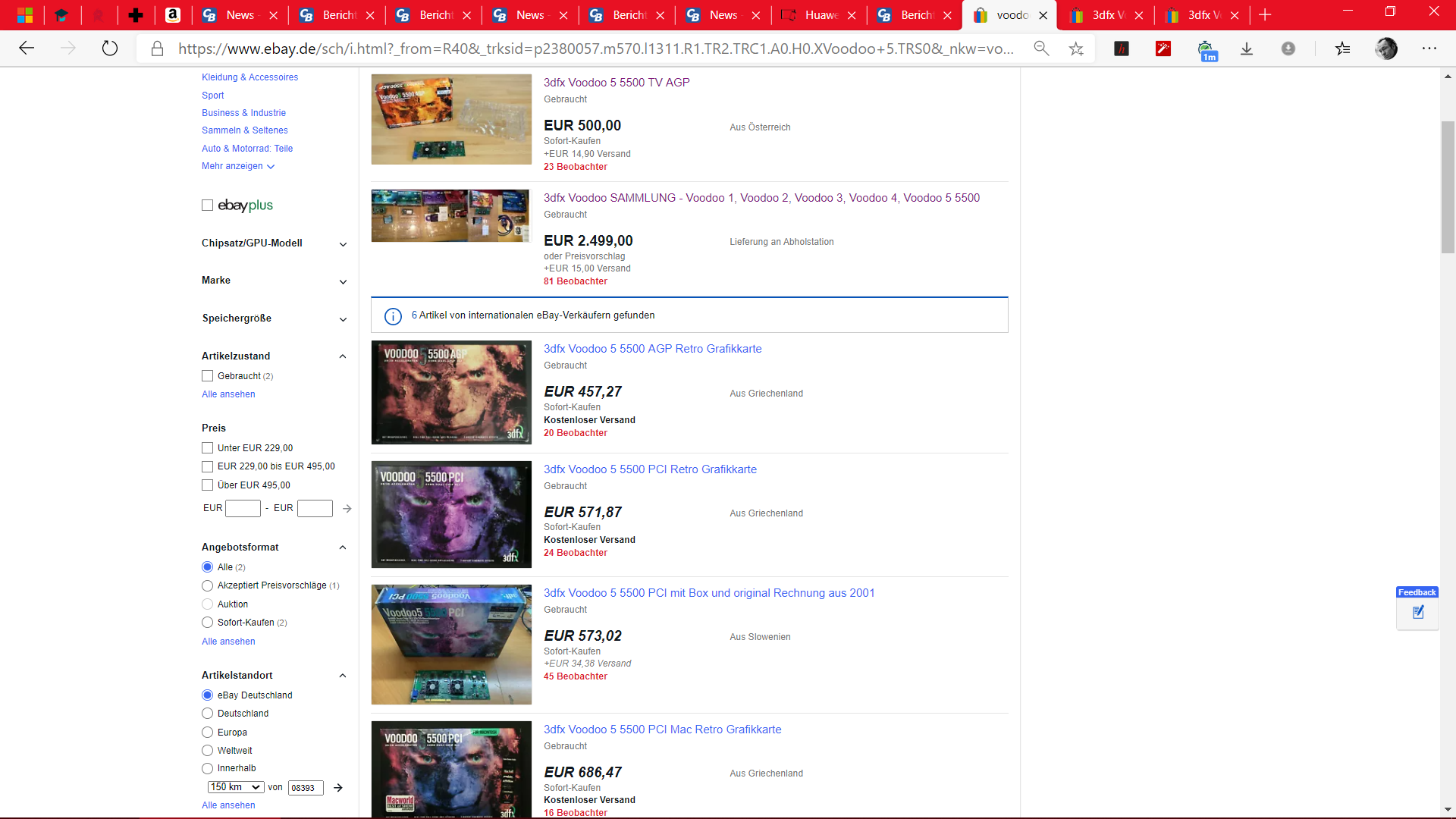Click the browser refresh icon
The height and width of the screenshot is (819, 1456).
[x=110, y=49]
